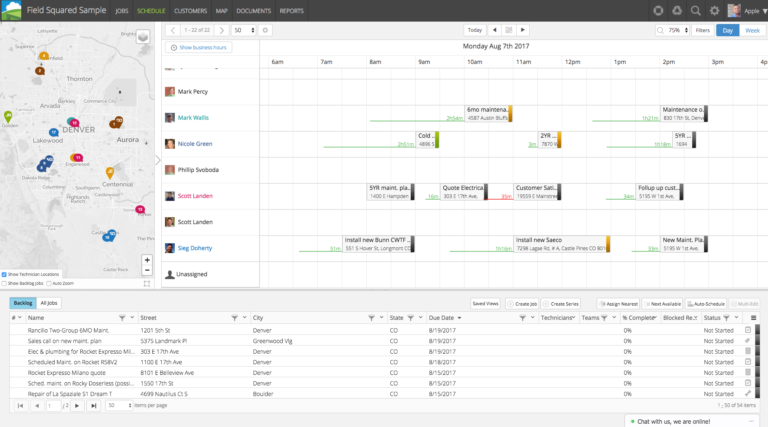Open the CUSTOMERS menu
Screen dimensions: 768x427
pos(191,11)
